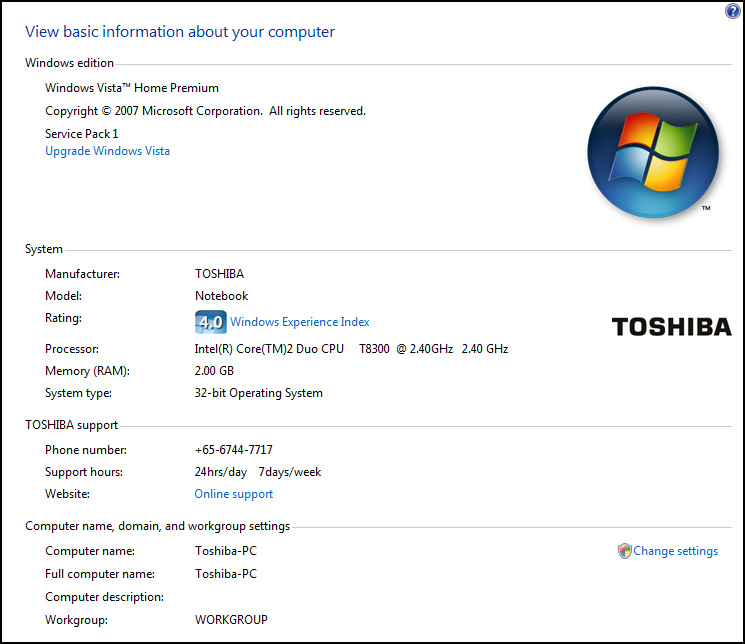Click the TOSHIBA support section label
The height and width of the screenshot is (644, 745).
click(71, 425)
